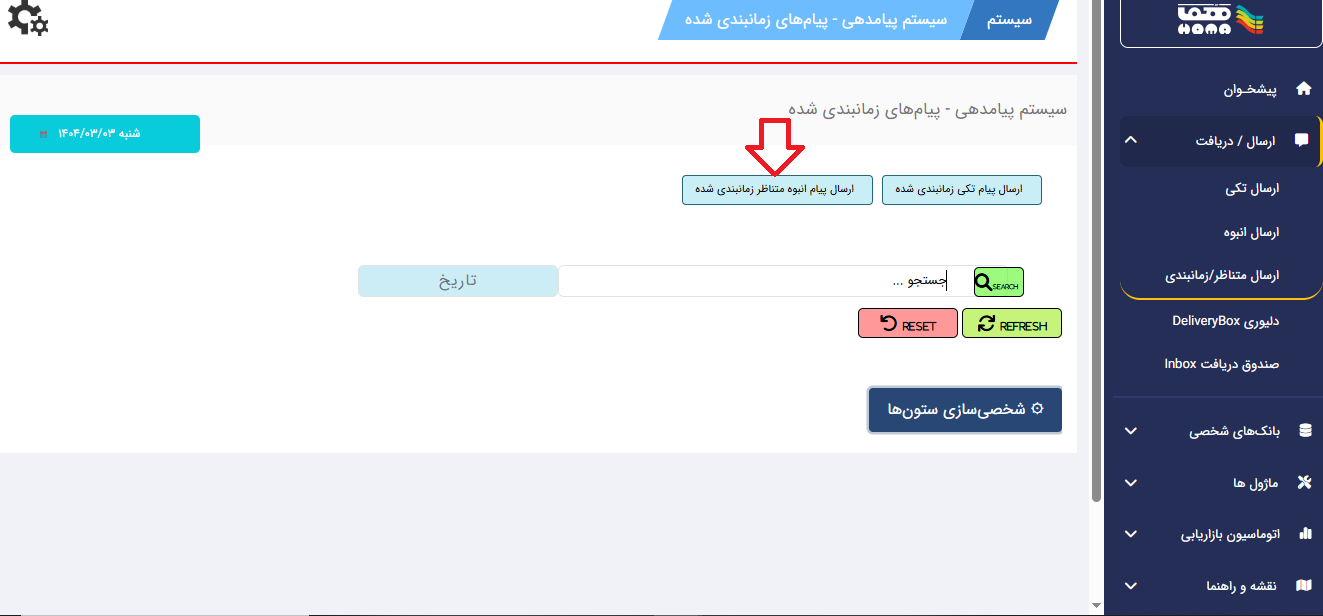Click the tools icon beside ماژول ها
The image size is (1323, 616).
(1304, 483)
